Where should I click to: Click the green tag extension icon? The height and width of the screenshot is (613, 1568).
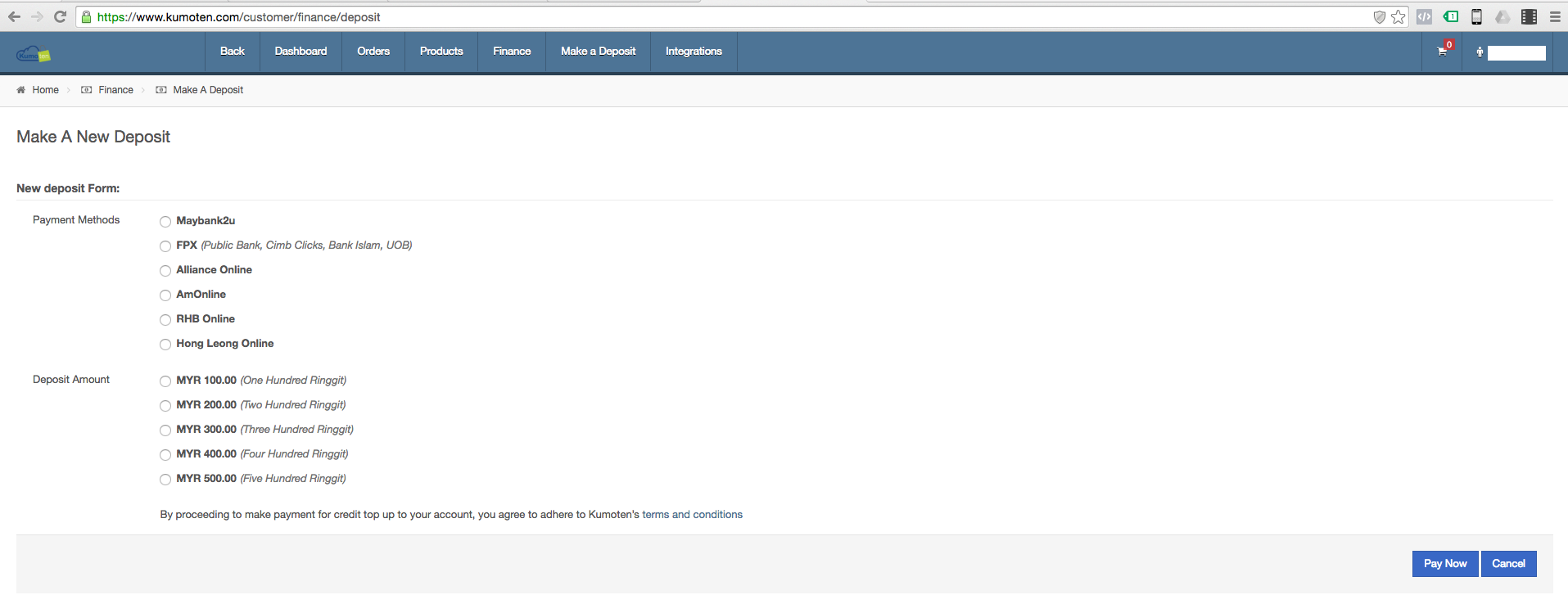[1451, 16]
